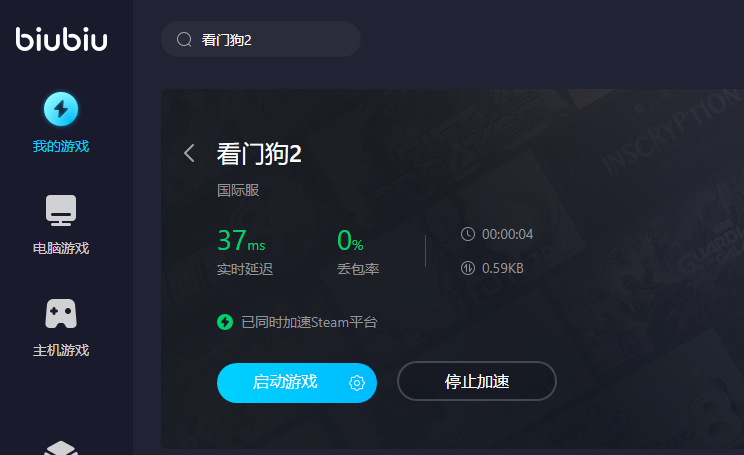Select the 国际服 server region label

click(x=238, y=190)
